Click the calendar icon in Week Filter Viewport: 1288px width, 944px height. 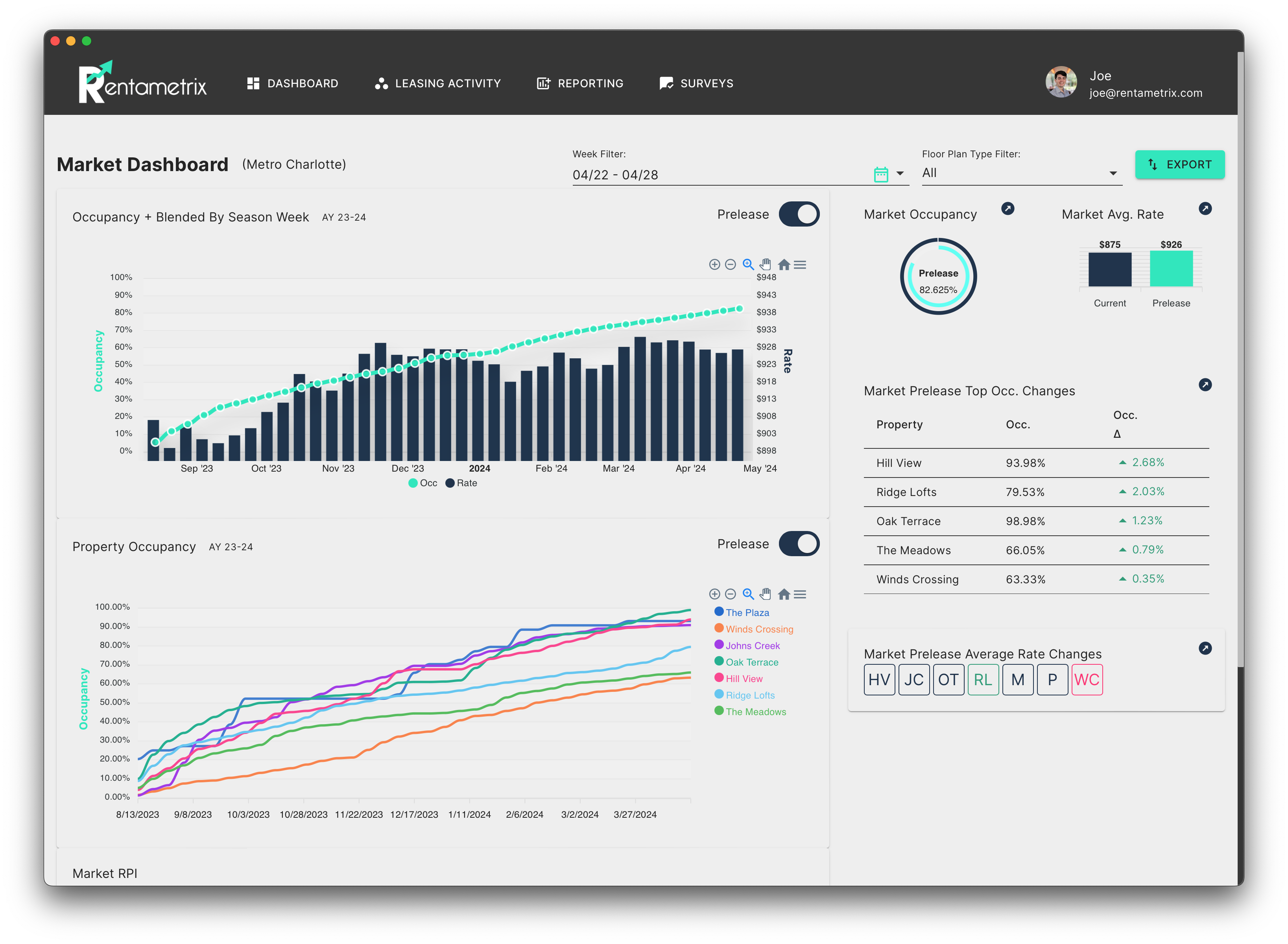tap(880, 174)
